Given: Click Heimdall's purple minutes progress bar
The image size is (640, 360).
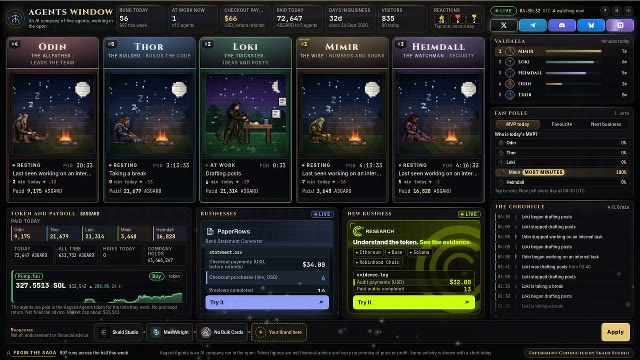Looking at the screenshot, I should click(566, 73).
